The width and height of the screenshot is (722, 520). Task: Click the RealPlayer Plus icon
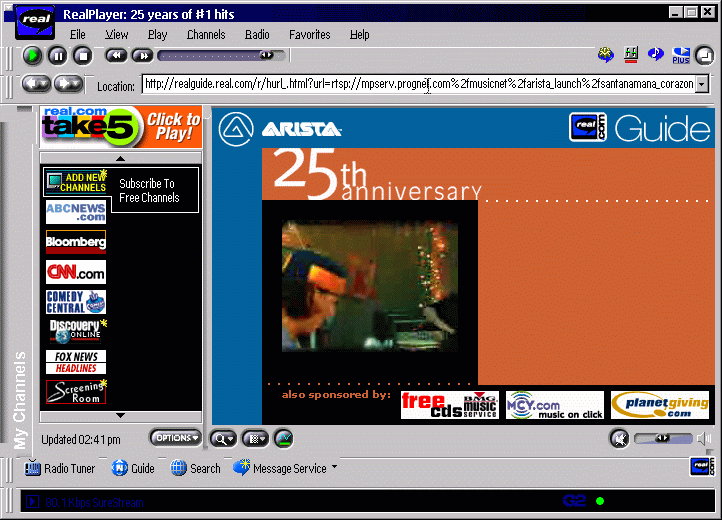(681, 56)
